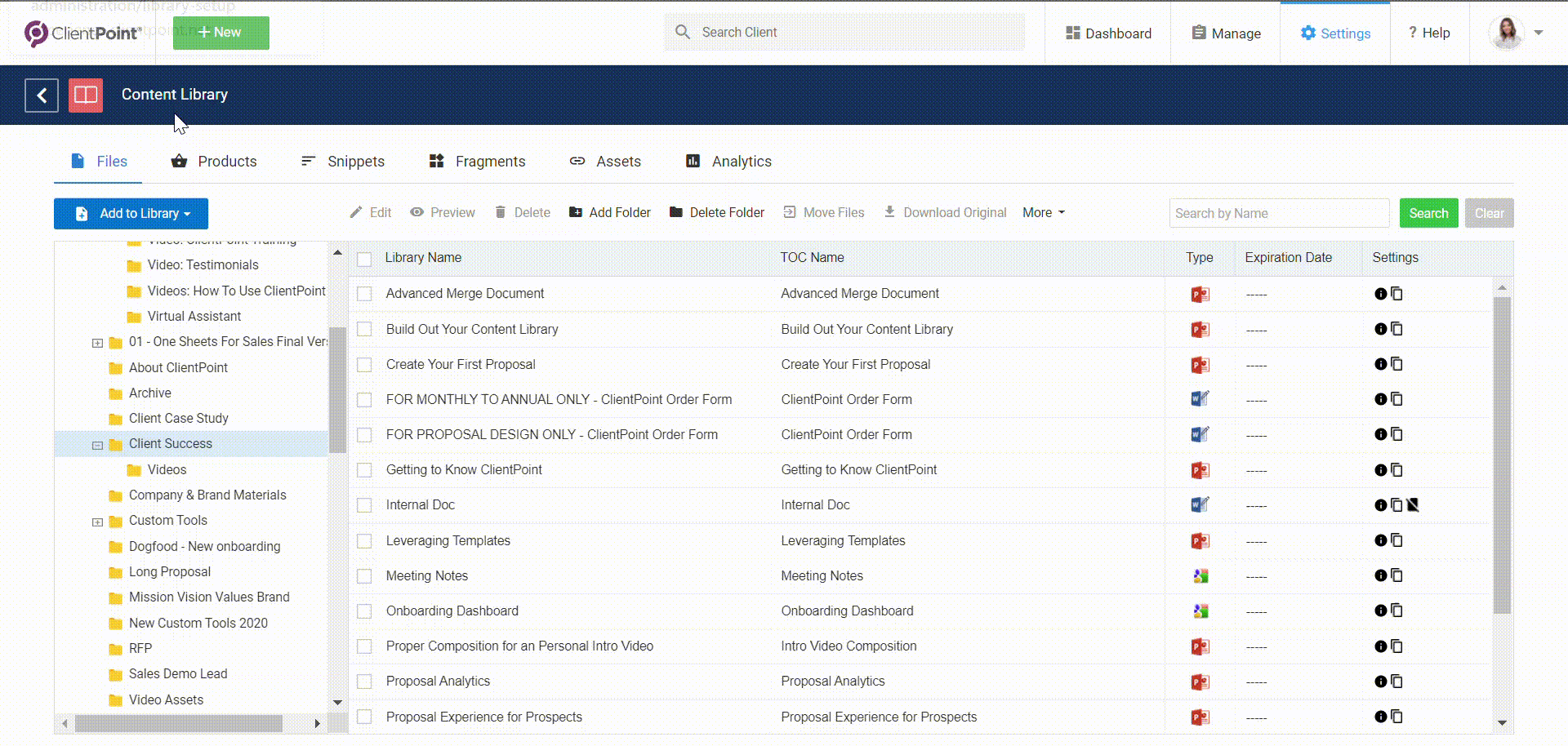Click the ClientPoint logo
Image resolution: width=1568 pixels, height=746 pixels.
[82, 33]
